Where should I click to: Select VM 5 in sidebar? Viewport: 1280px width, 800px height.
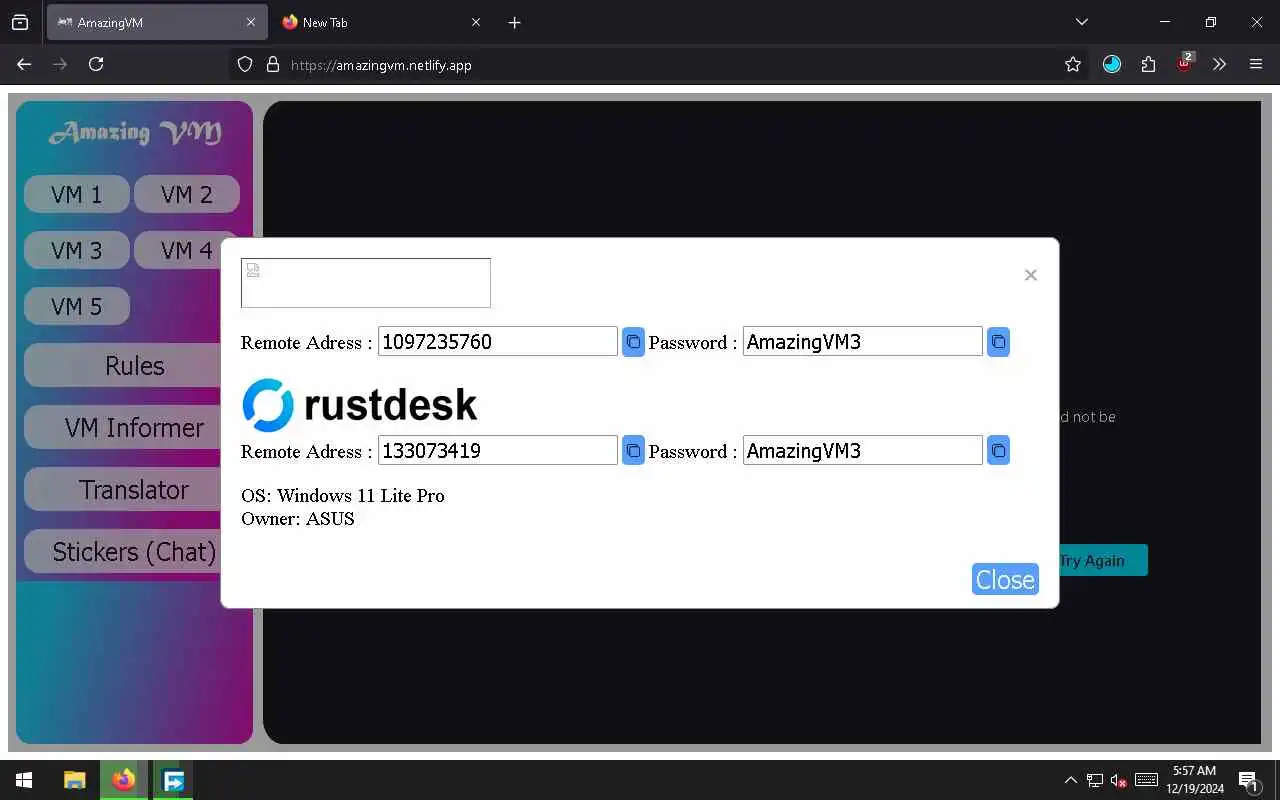tap(77, 306)
